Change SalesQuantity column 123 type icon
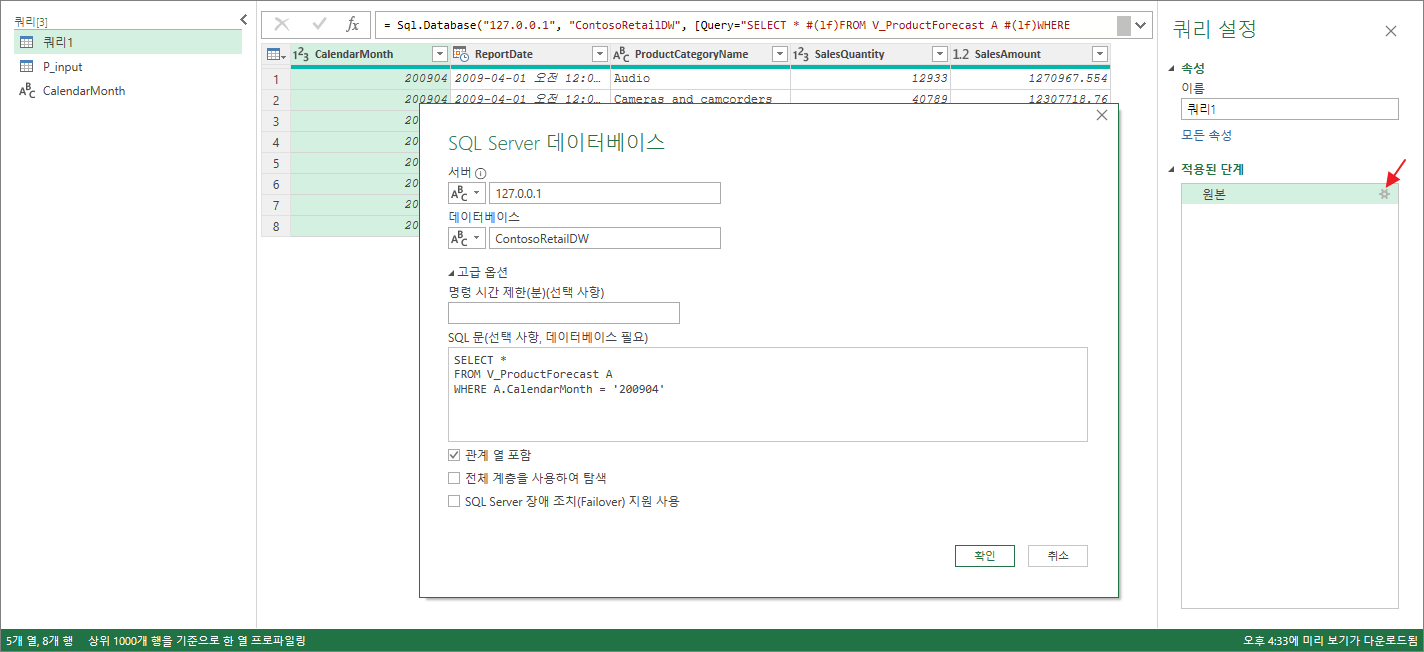The width and height of the screenshot is (1424, 652). tap(801, 54)
